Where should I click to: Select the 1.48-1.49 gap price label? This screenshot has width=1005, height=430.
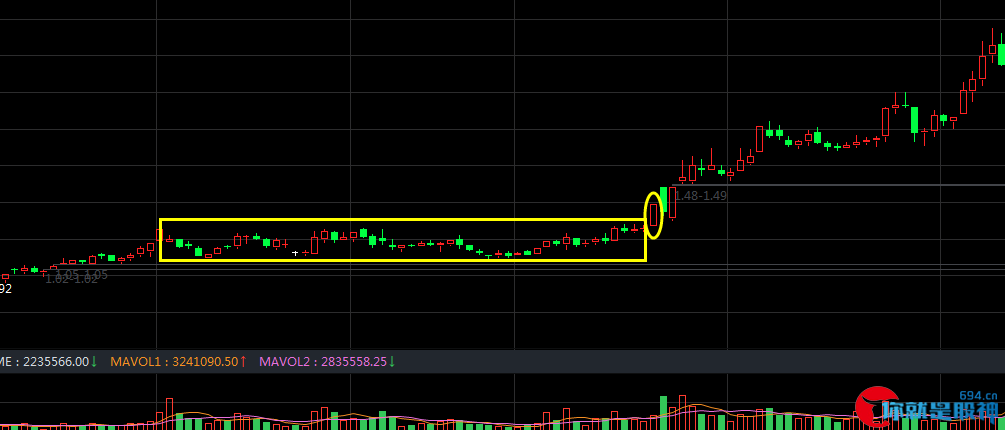(701, 196)
